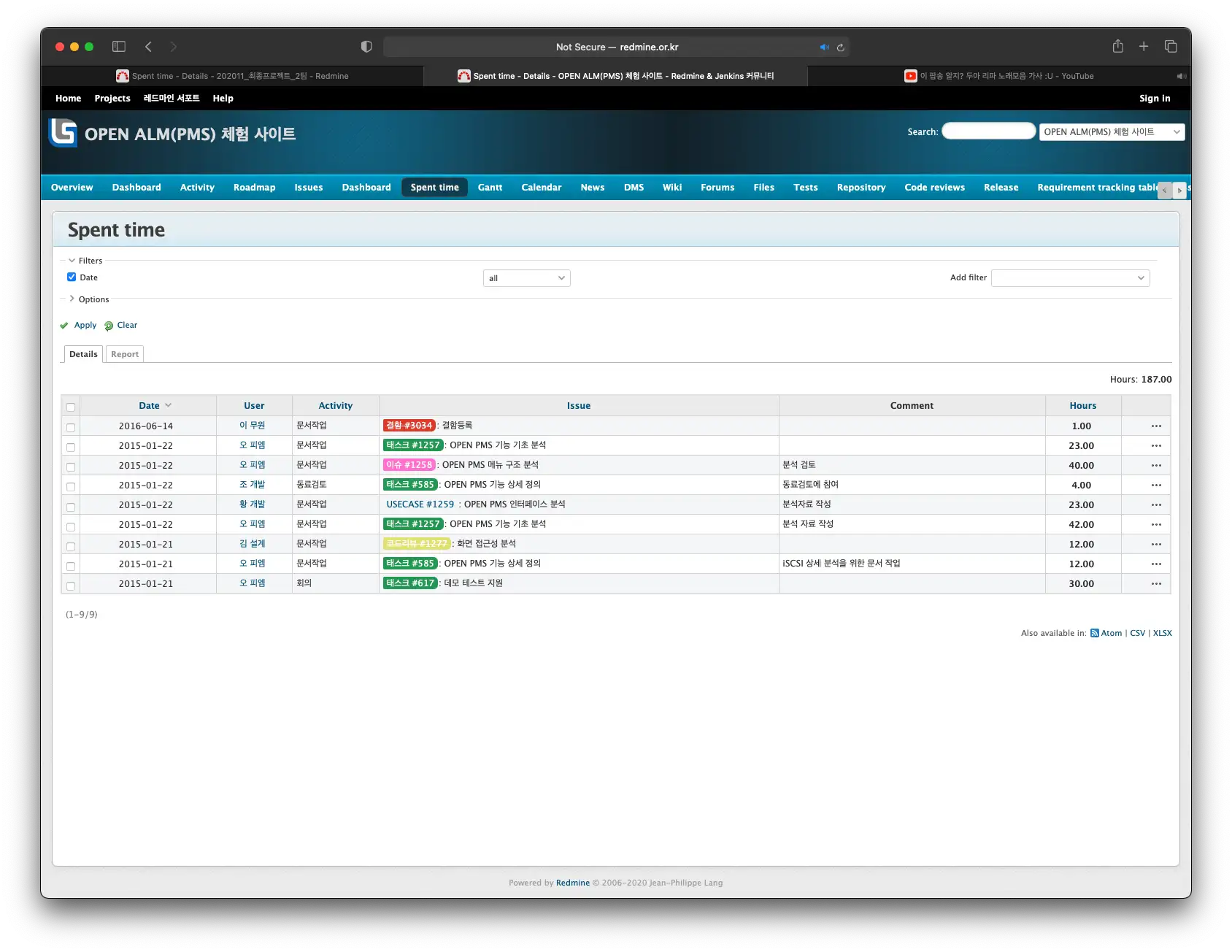This screenshot has height=952, width=1232.
Task: Open actions menu for 2016-06-14 entry
Action: [x=1156, y=426]
